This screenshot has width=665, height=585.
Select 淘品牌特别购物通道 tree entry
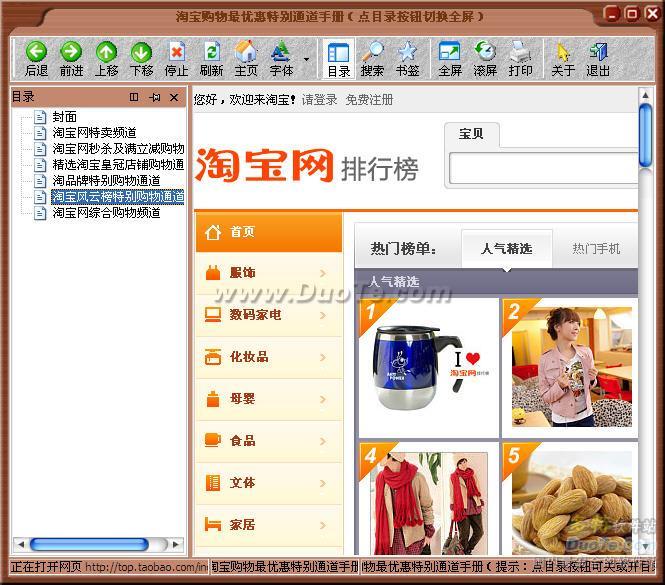pos(106,181)
